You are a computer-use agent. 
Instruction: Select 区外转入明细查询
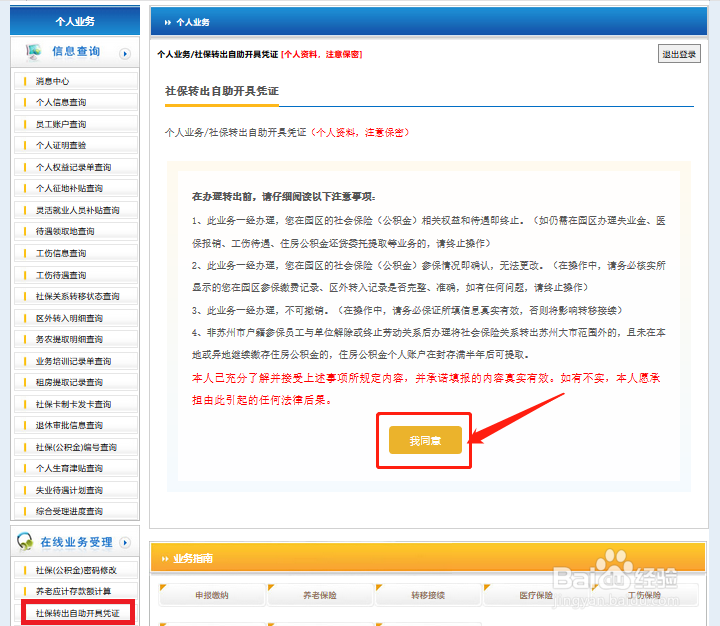click(x=76, y=318)
